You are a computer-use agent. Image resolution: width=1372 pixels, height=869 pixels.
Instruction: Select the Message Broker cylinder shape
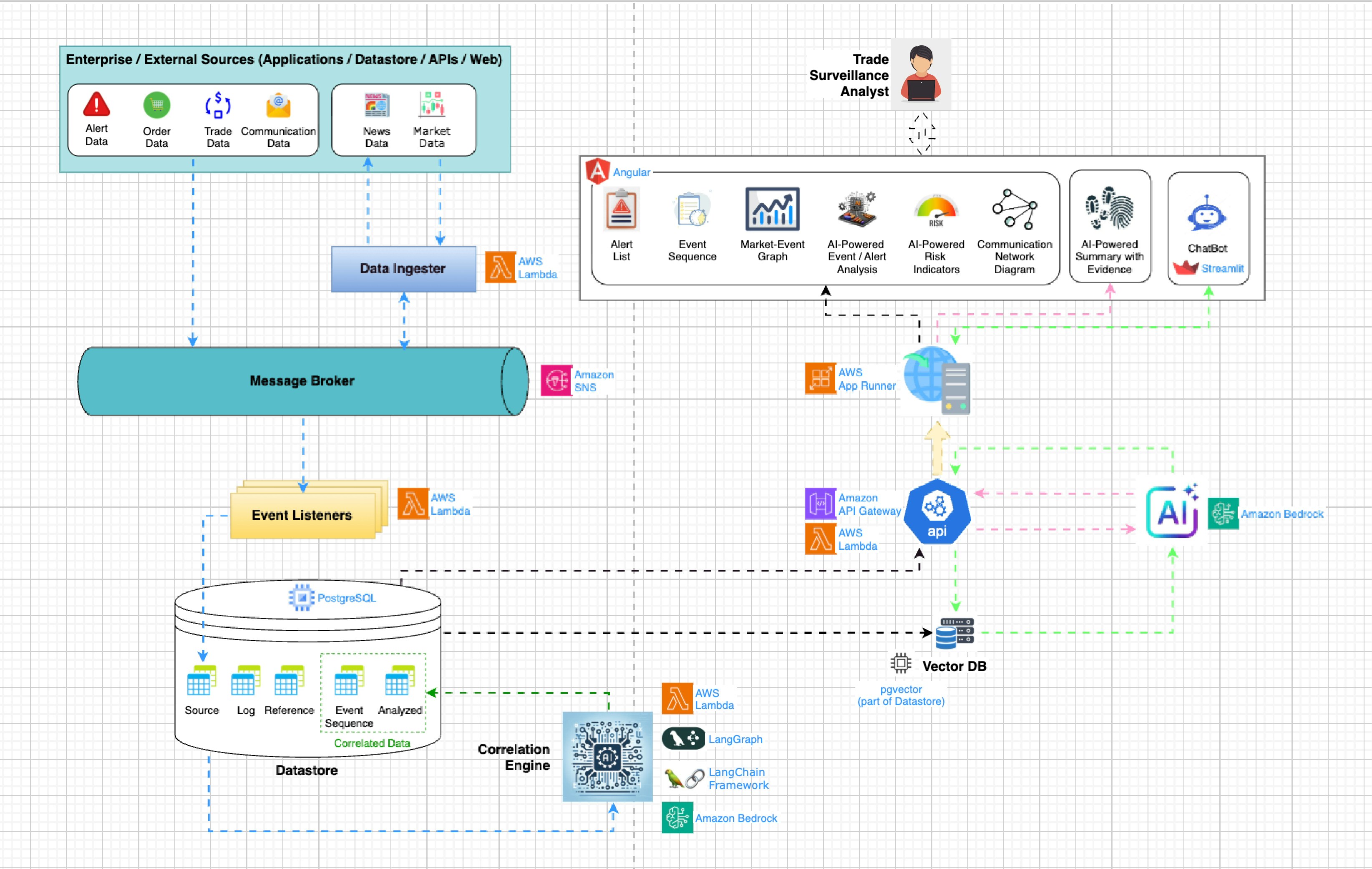[x=302, y=381]
